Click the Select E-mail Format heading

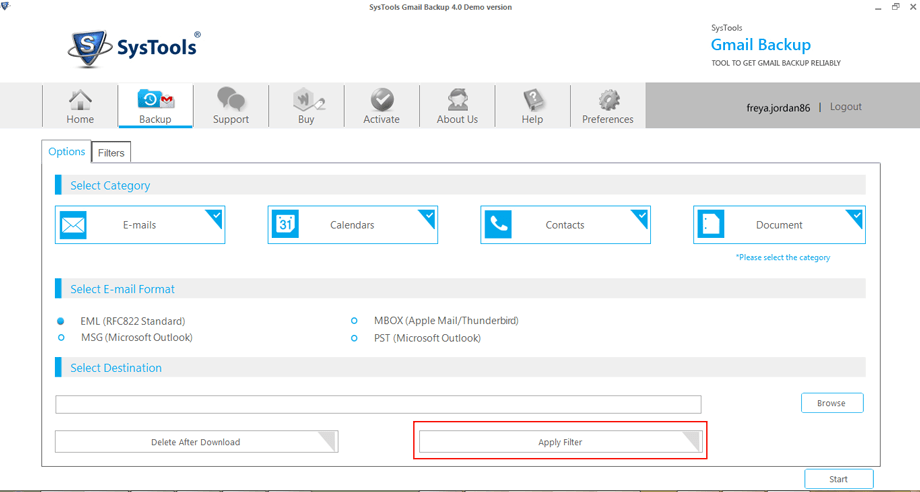pos(123,289)
